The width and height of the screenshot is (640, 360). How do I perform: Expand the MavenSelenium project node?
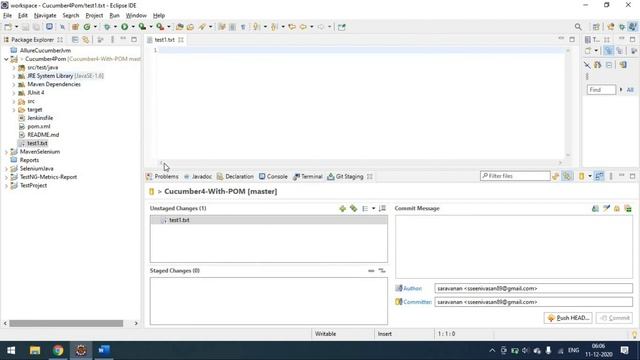6,152
